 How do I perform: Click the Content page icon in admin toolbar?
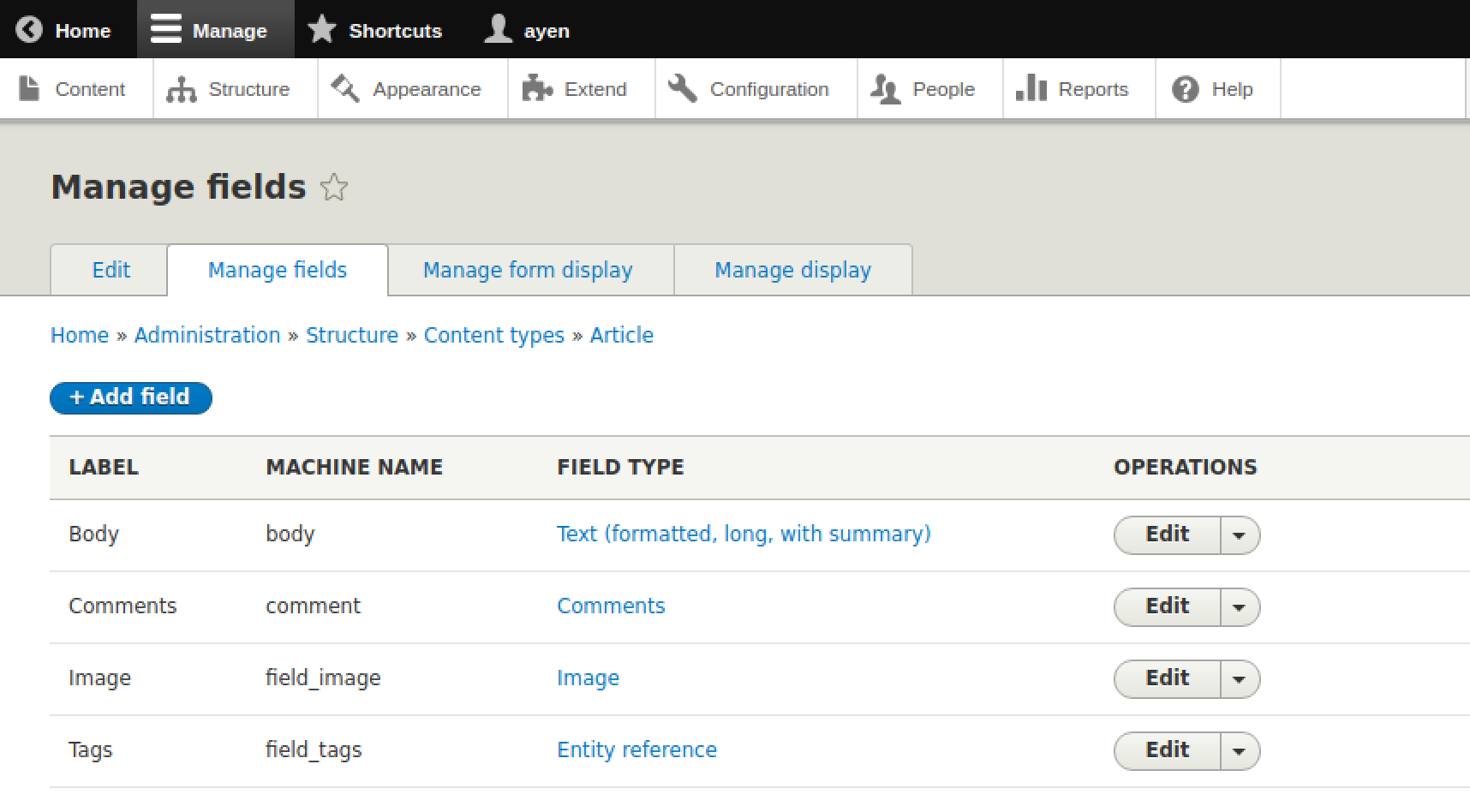(x=29, y=88)
